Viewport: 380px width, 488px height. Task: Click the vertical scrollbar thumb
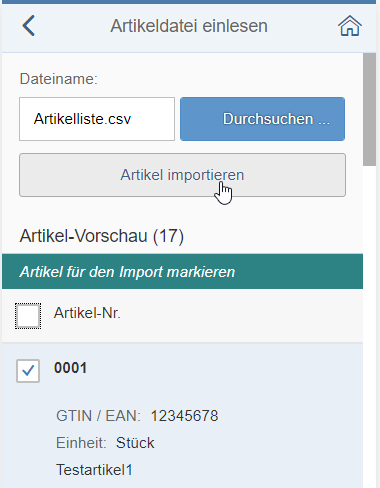[369, 109]
